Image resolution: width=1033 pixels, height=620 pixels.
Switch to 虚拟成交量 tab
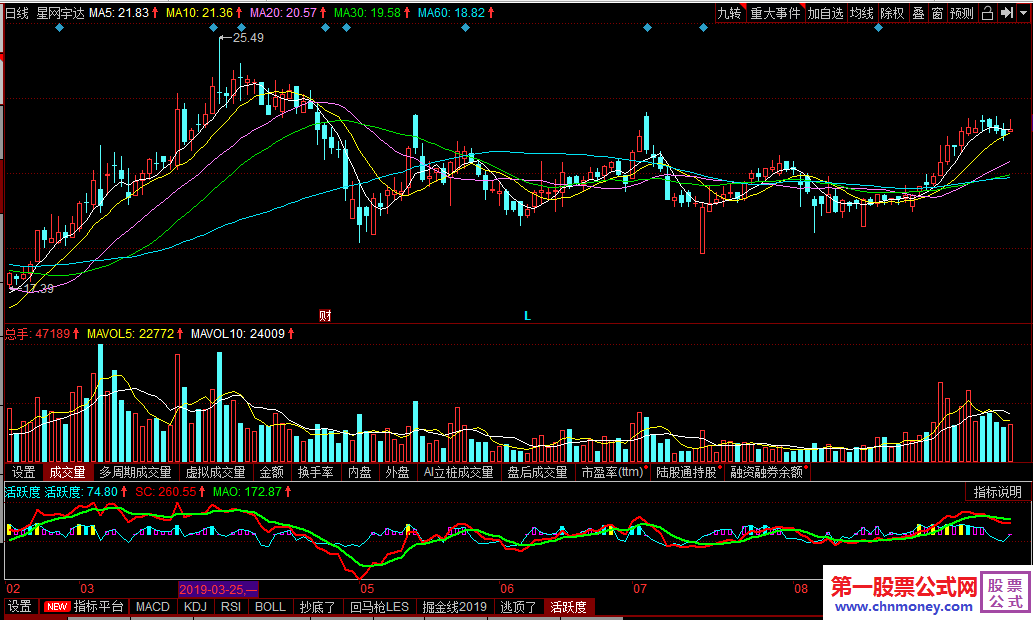tap(215, 472)
